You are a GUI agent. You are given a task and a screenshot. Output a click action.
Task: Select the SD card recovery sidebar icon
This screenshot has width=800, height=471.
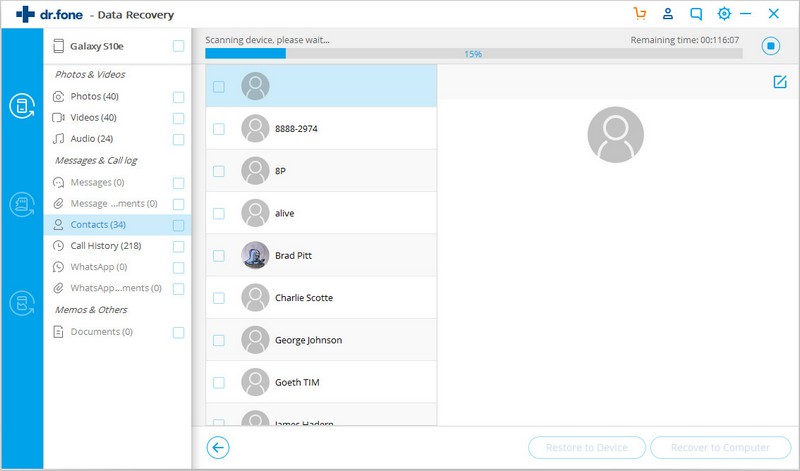point(22,204)
